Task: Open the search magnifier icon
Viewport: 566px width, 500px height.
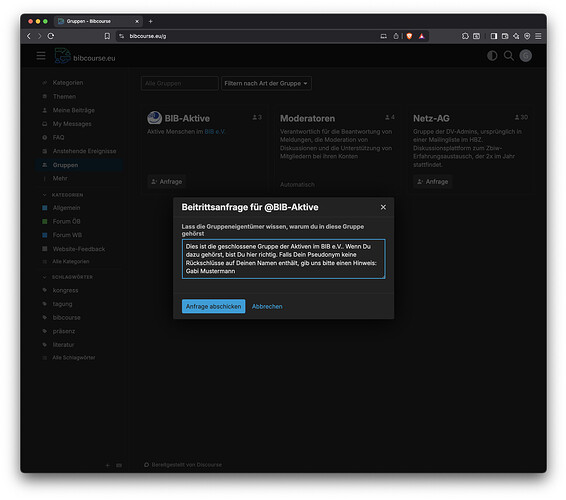Action: pos(509,56)
